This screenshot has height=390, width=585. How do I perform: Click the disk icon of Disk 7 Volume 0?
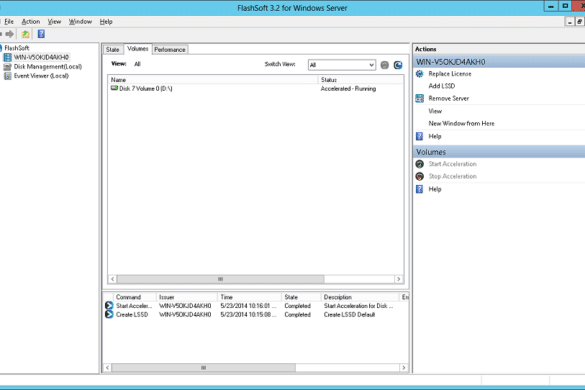[x=114, y=88]
